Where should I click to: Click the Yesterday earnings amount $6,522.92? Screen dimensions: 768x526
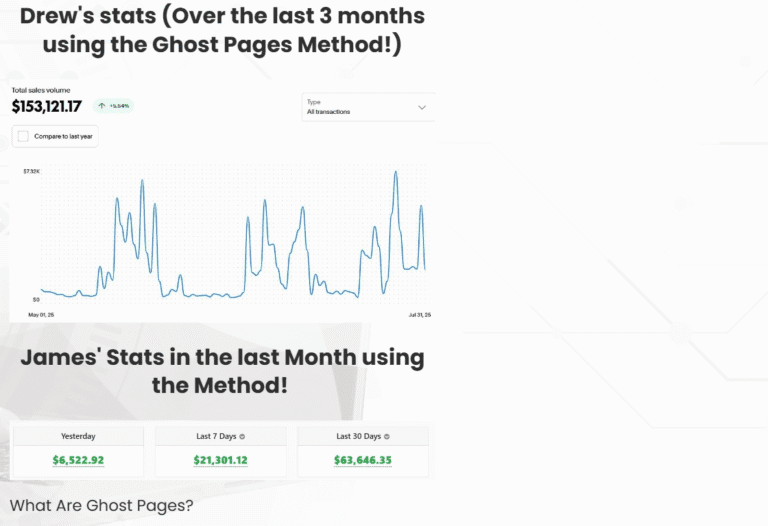coord(78,460)
